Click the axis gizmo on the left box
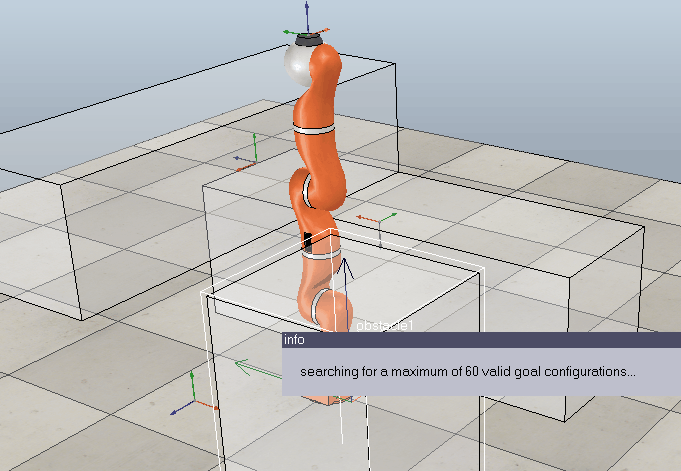Image resolution: width=681 pixels, height=471 pixels. pyautogui.click(x=248, y=154)
